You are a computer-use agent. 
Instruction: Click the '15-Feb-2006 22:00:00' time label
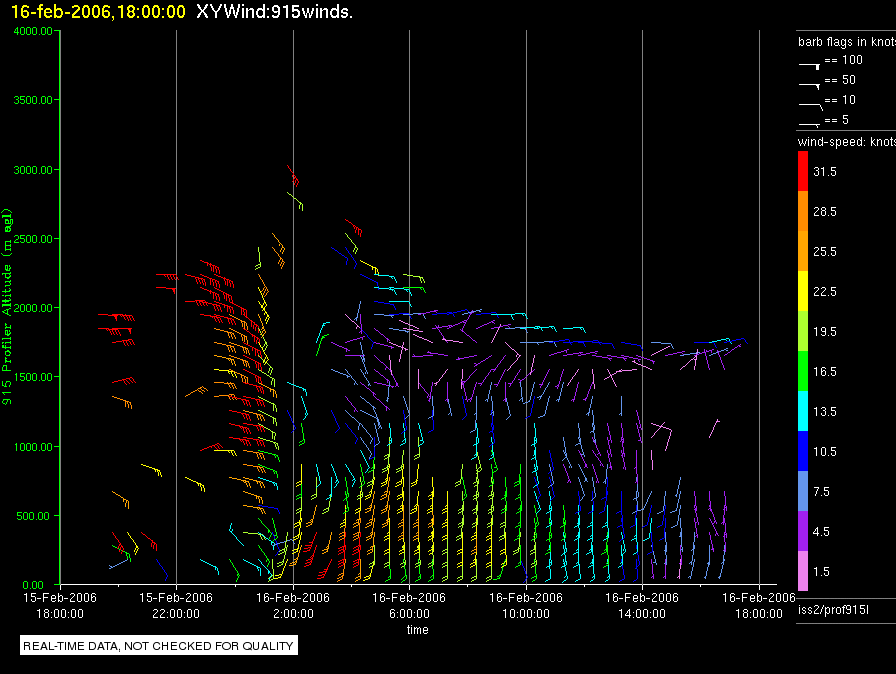point(176,605)
